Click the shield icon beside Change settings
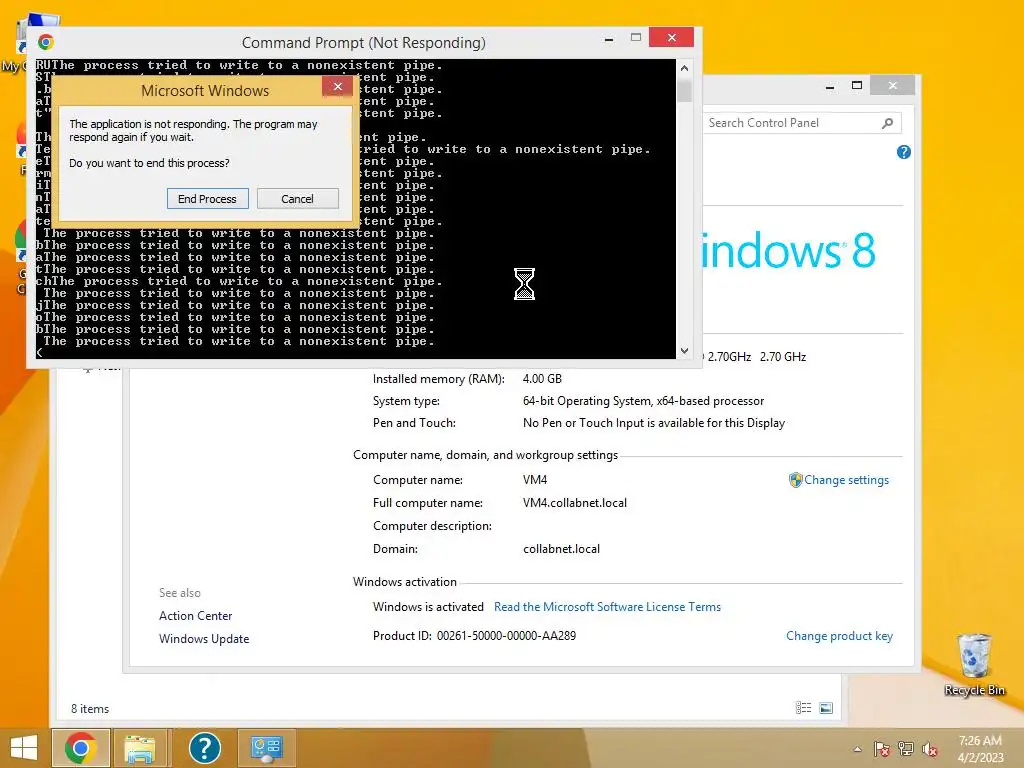 tap(795, 480)
